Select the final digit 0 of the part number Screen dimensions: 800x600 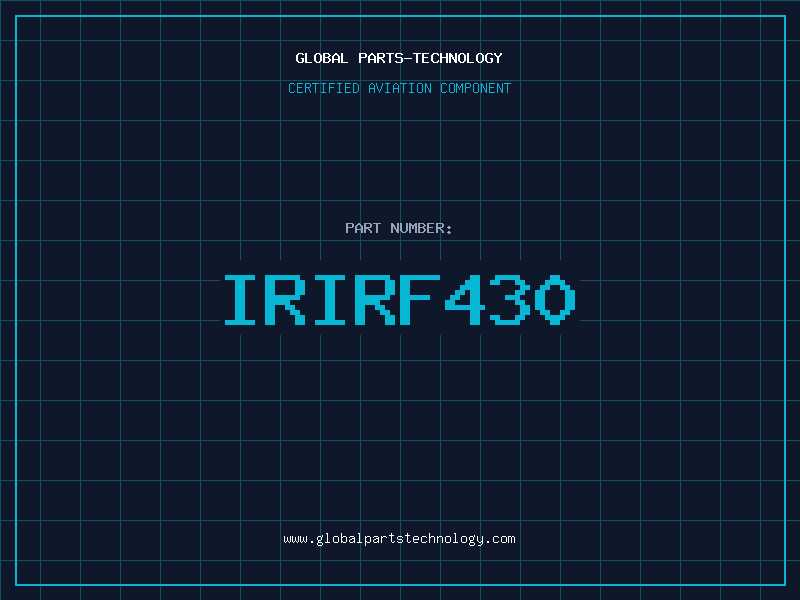556,300
